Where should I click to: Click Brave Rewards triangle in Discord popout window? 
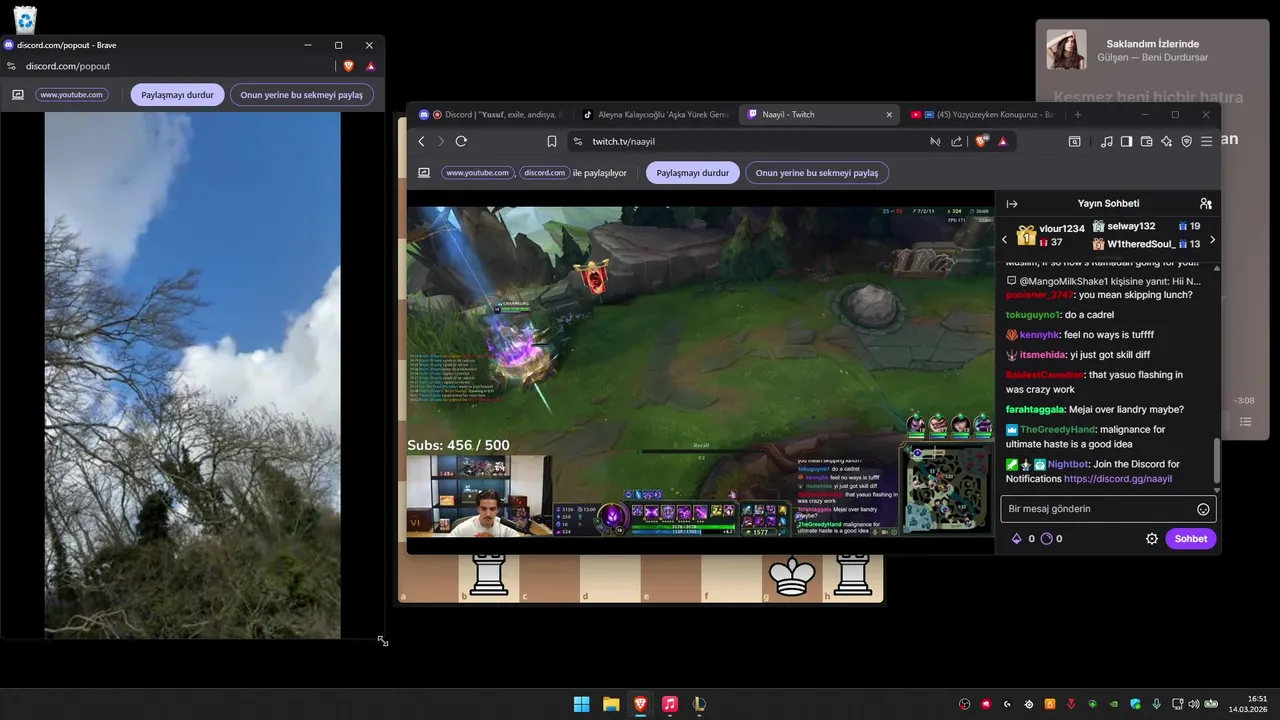tap(370, 66)
